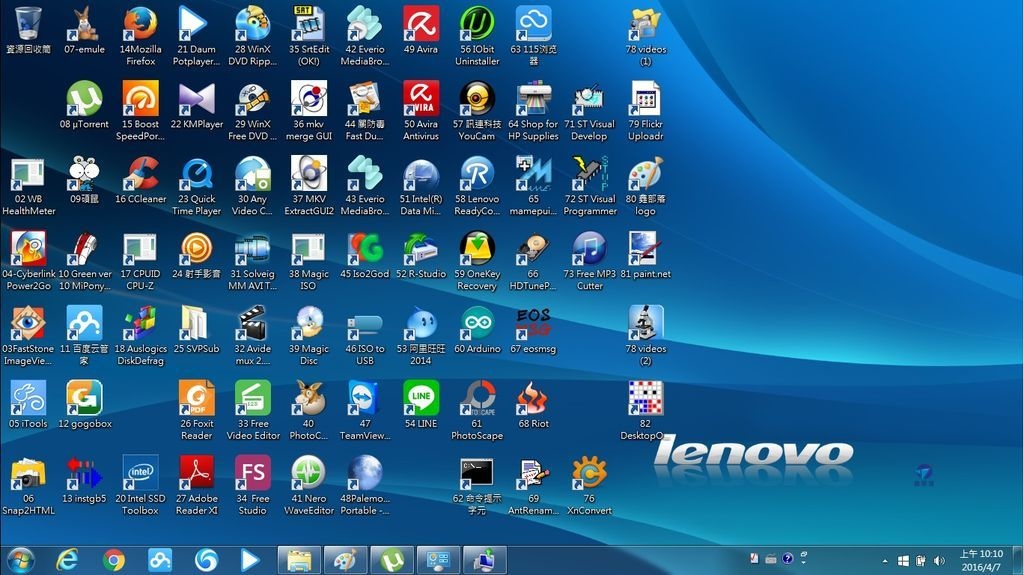Image resolution: width=1024 pixels, height=575 pixels.
Task: Launch 12 gogobox icon
Action: tap(84, 399)
